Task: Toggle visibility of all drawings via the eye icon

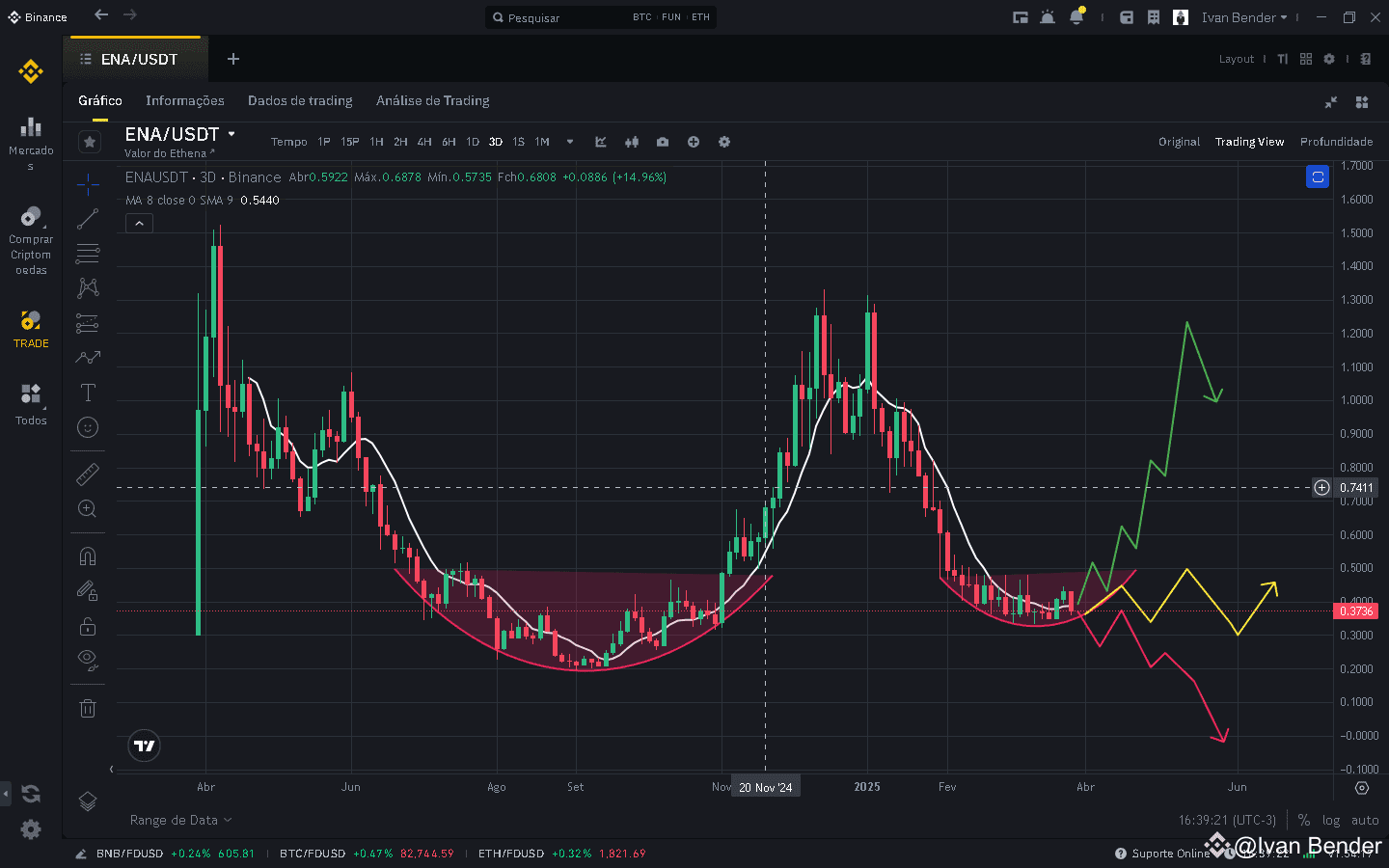Action: click(x=88, y=661)
